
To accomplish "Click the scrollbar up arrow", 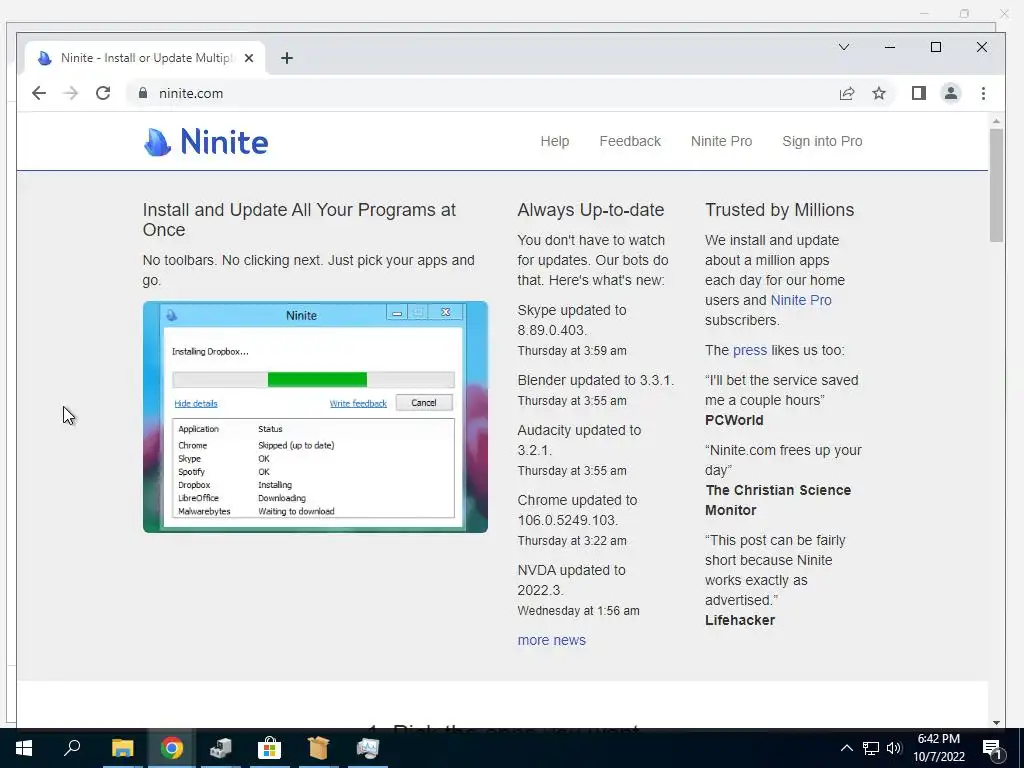I will click(996, 121).
